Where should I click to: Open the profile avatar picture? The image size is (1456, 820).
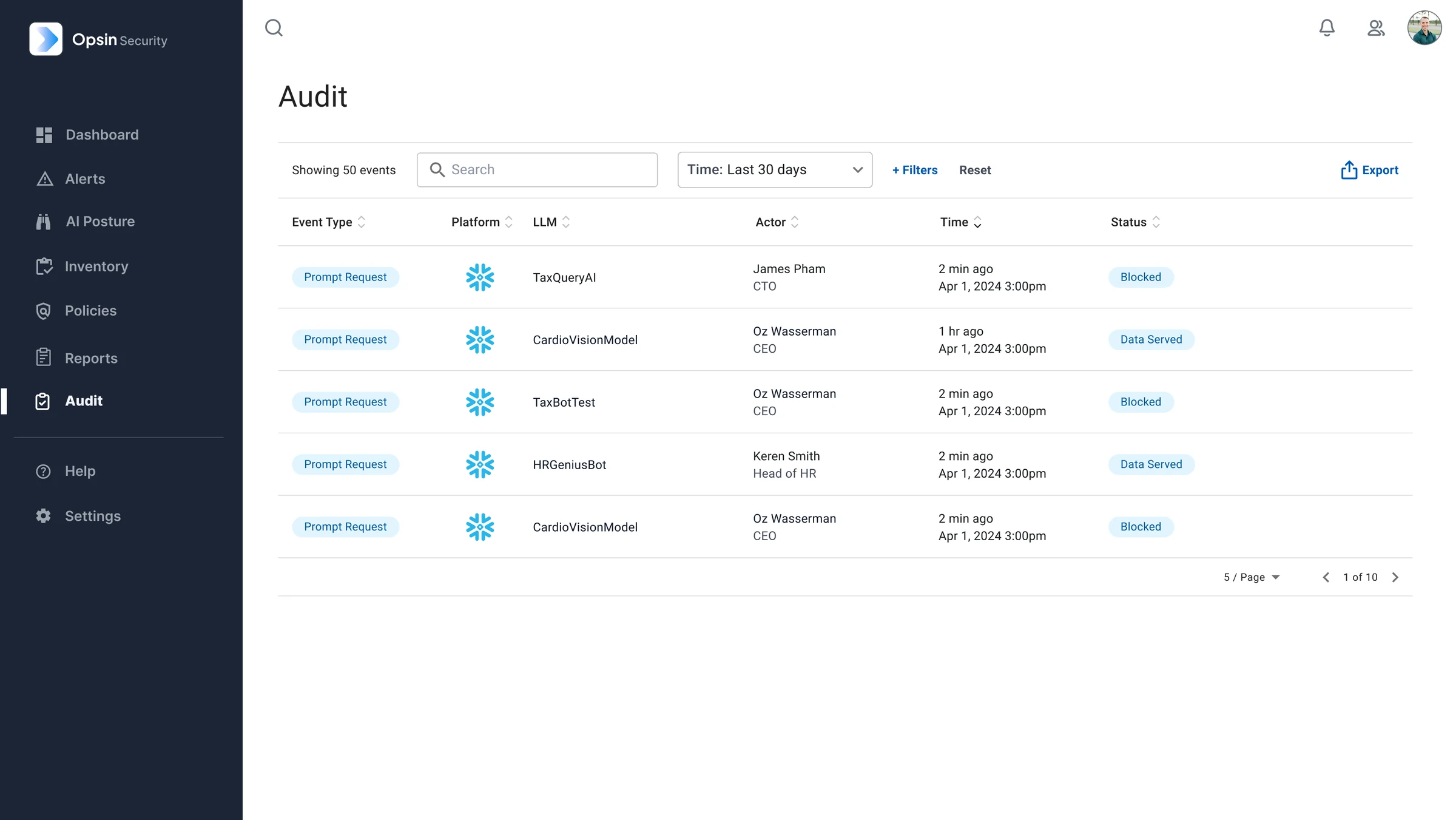coord(1424,28)
